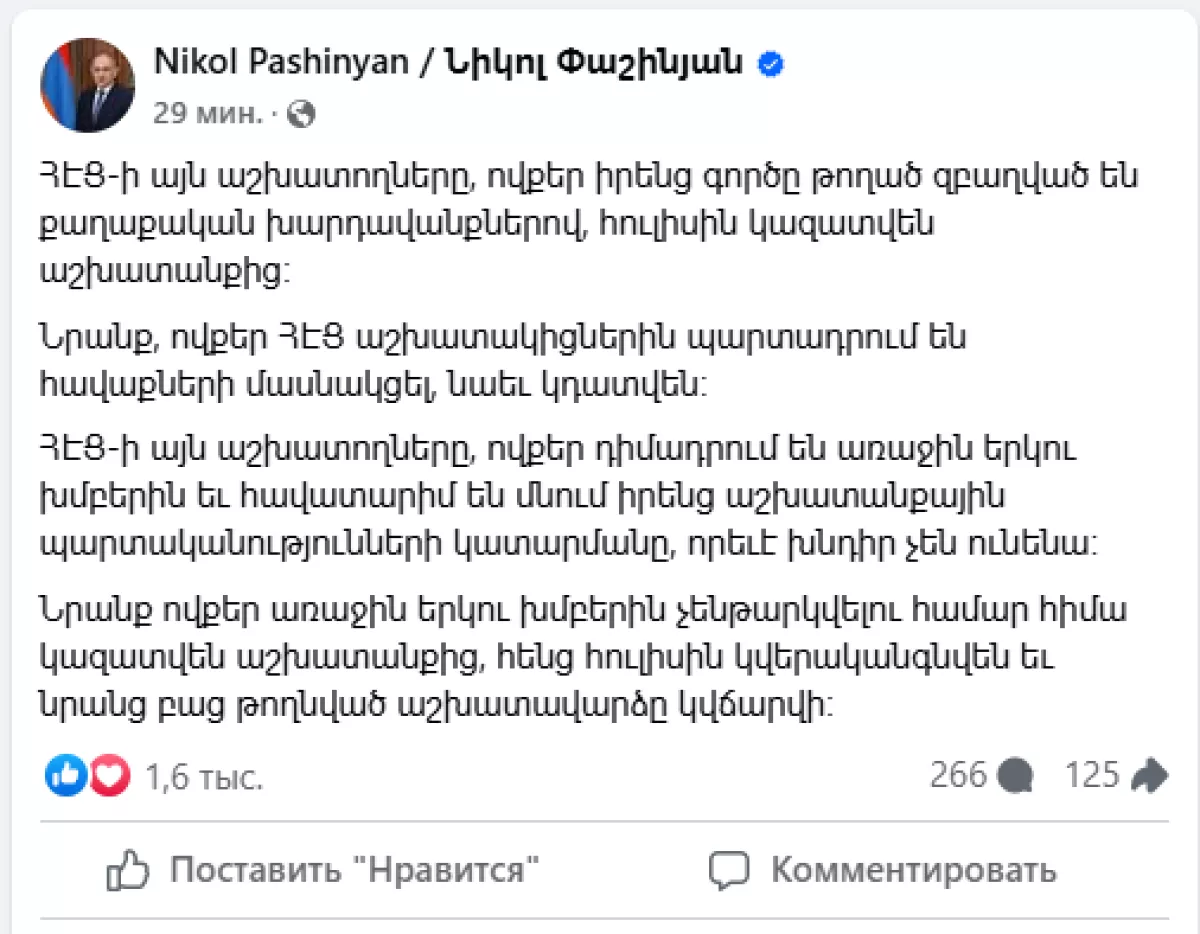1200x934 pixels.
Task: Click the blue like reaction icon
Action: pyautogui.click(x=66, y=775)
